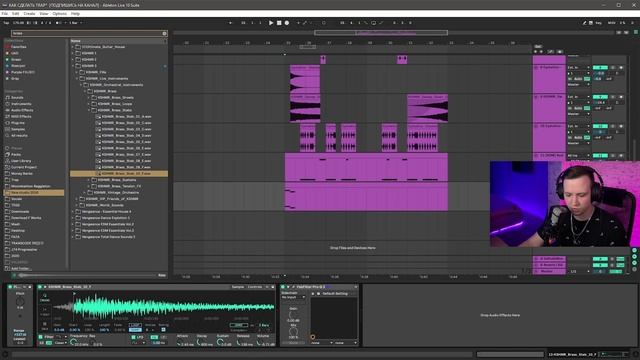Open the Options menu
The image size is (640, 360).
pyautogui.click(x=60, y=13)
